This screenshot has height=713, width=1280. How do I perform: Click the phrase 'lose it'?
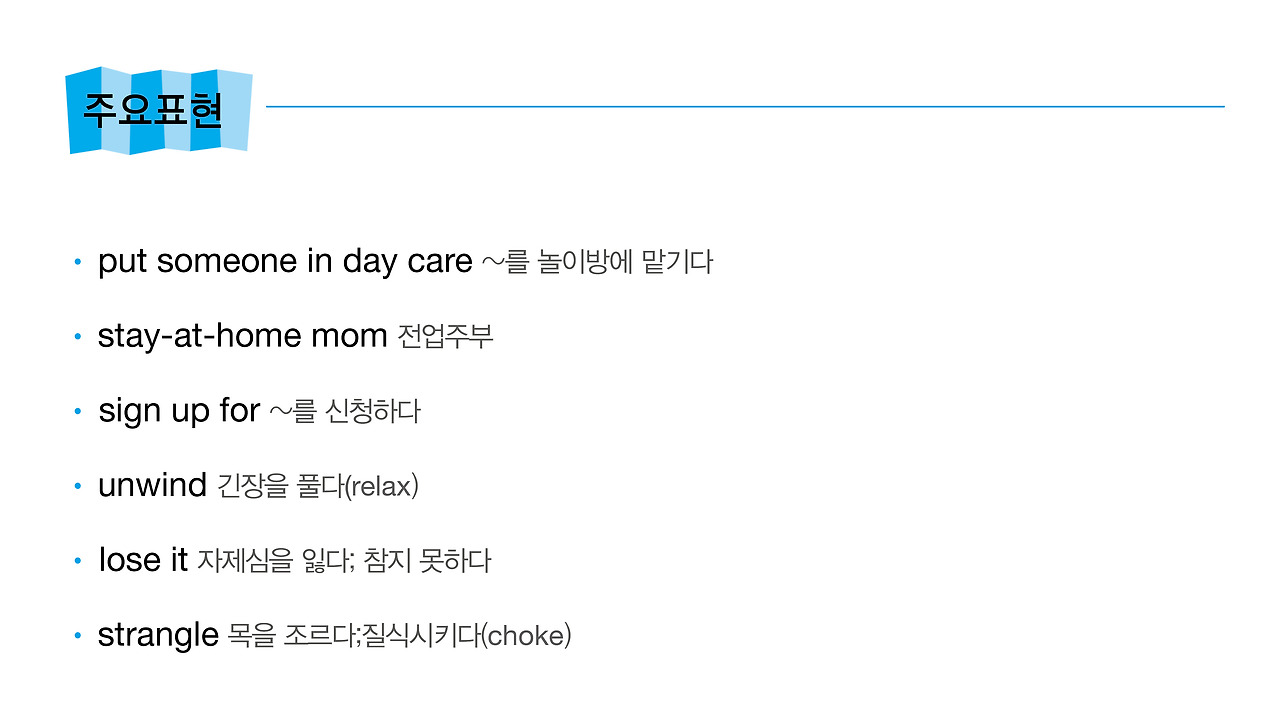point(143,560)
